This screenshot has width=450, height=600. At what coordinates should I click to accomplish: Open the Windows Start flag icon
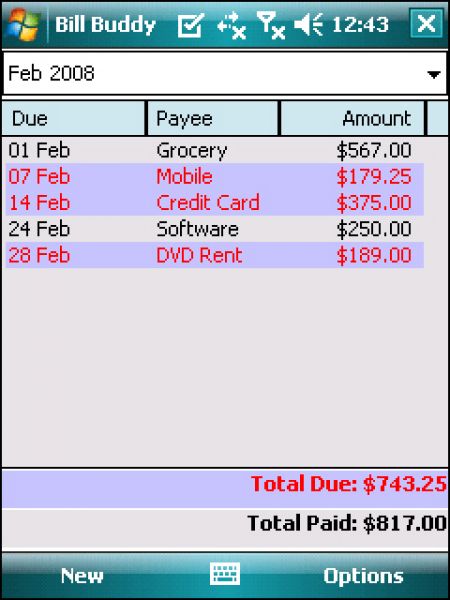coord(24,24)
